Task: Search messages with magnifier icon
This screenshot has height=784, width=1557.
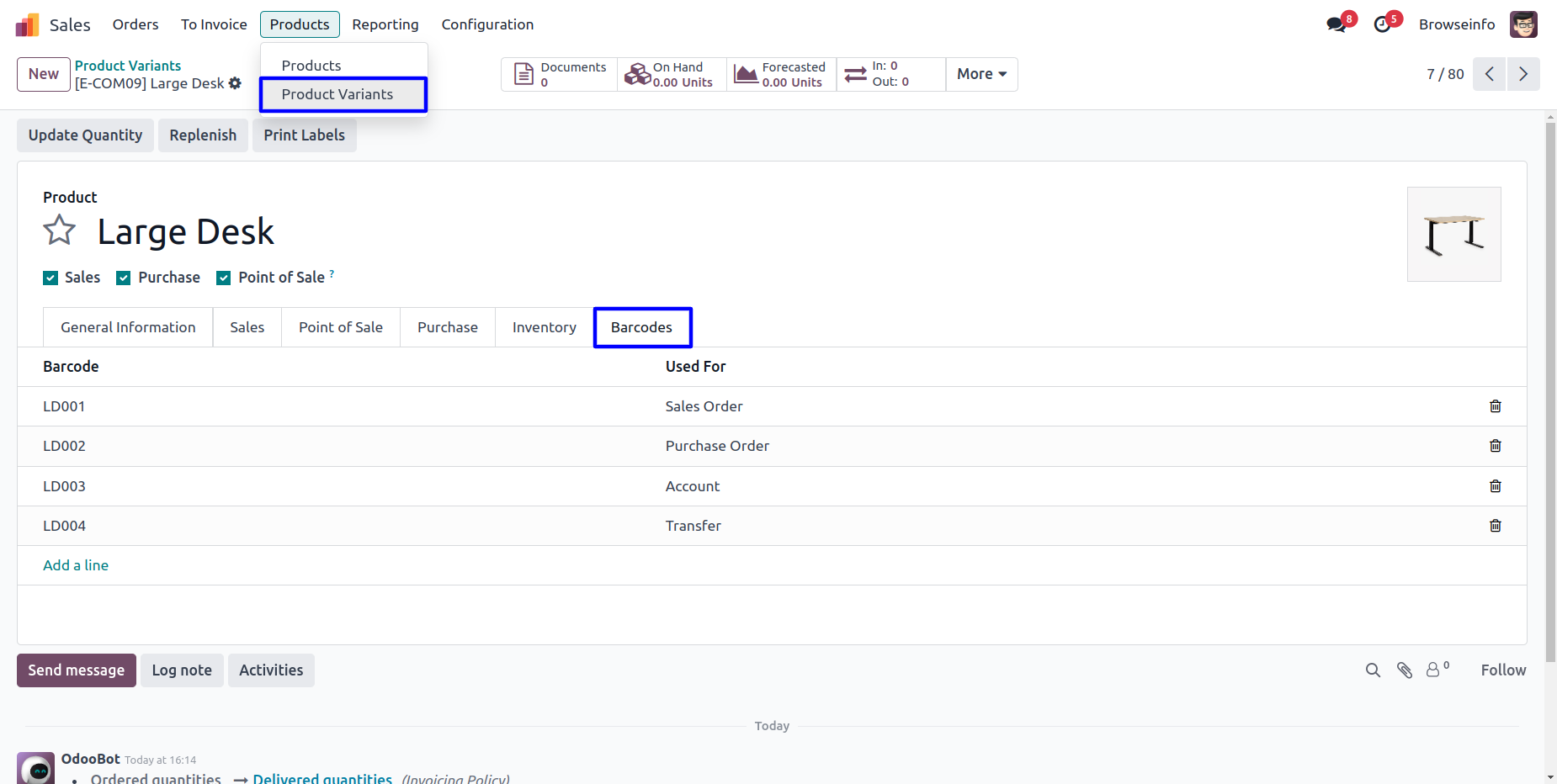Action: coord(1373,670)
